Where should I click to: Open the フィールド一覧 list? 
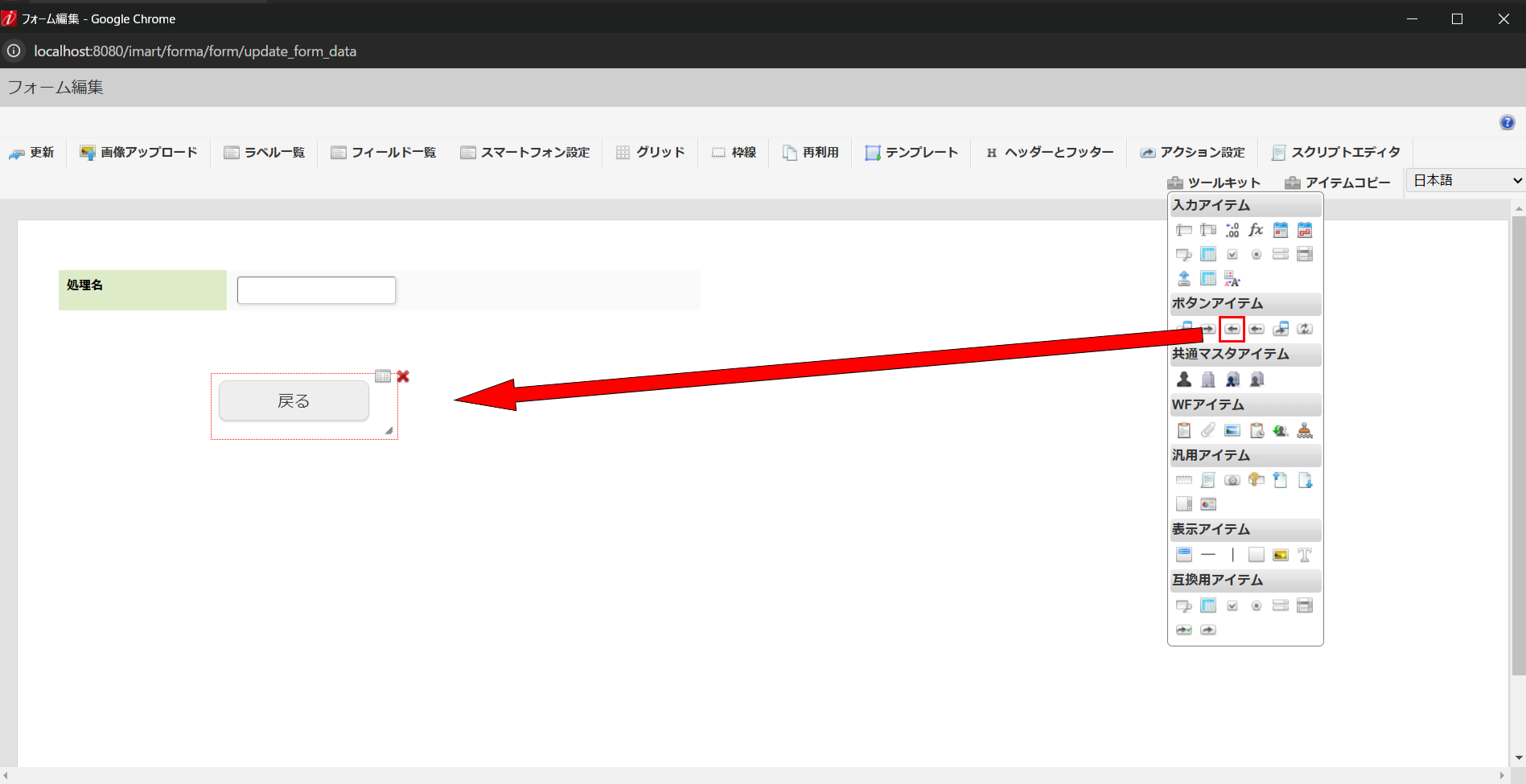384,153
